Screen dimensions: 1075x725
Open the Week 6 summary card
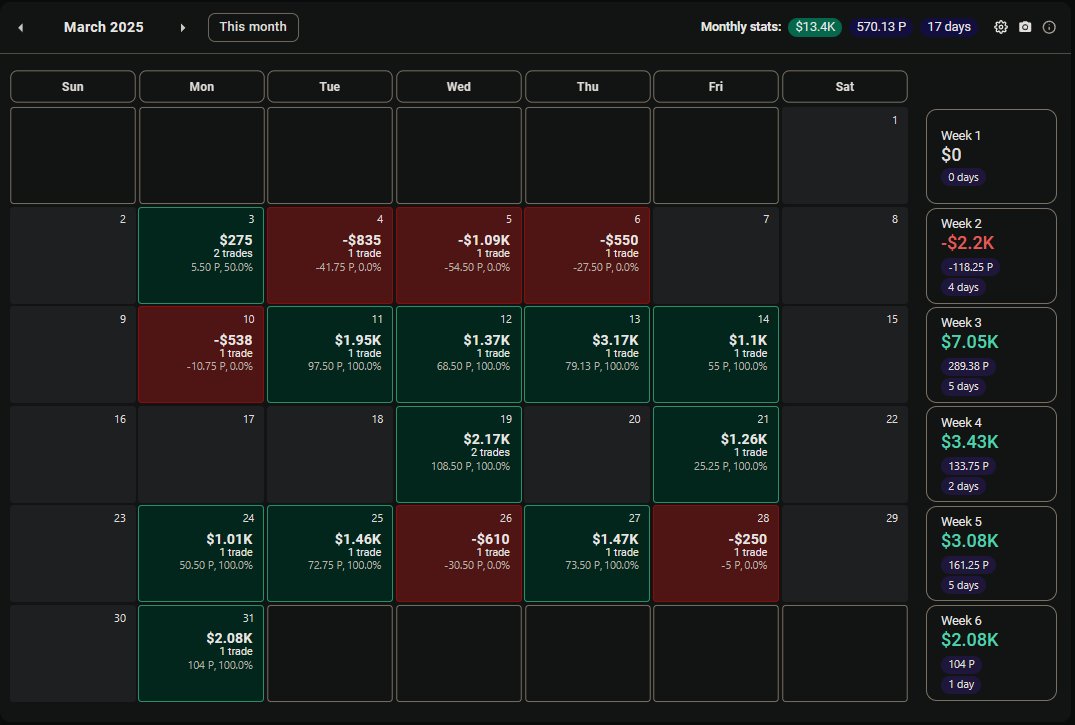(991, 653)
